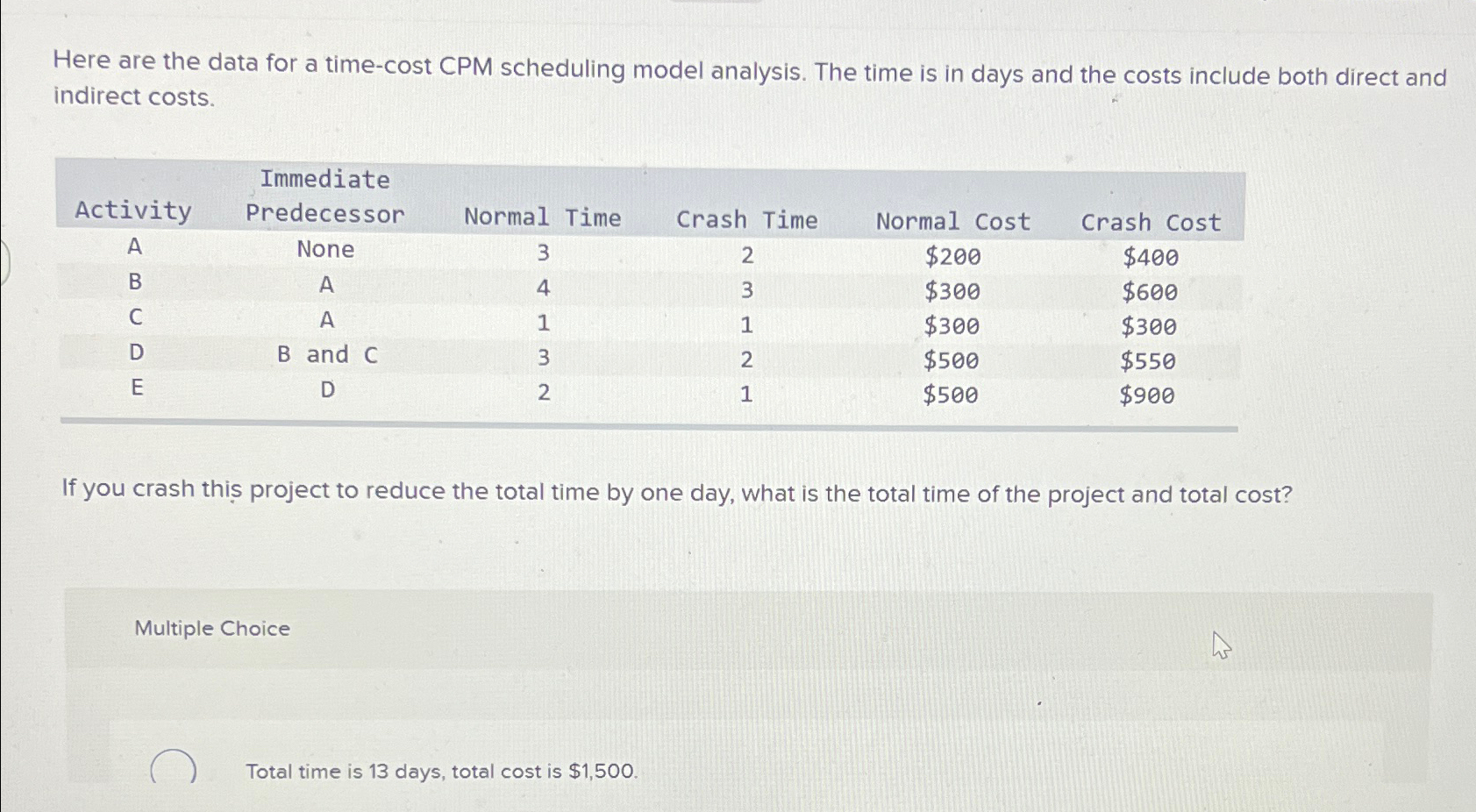Image resolution: width=1476 pixels, height=812 pixels.
Task: Click the '$200' normal cost value for Activity A
Action: [952, 256]
